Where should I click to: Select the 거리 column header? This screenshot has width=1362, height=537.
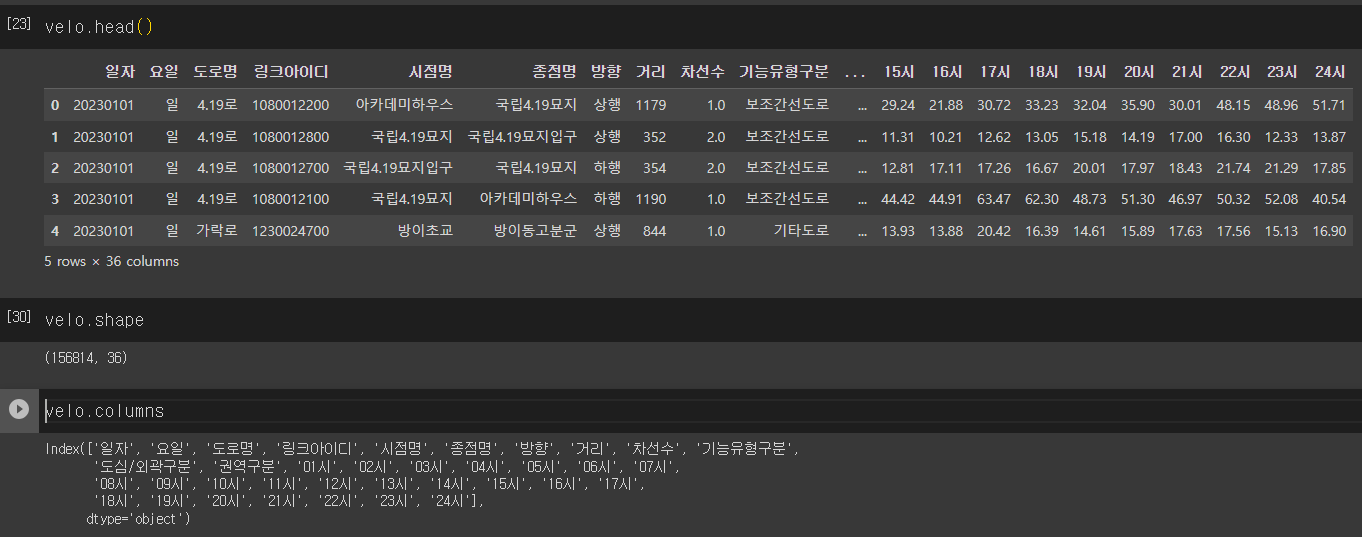(x=651, y=72)
